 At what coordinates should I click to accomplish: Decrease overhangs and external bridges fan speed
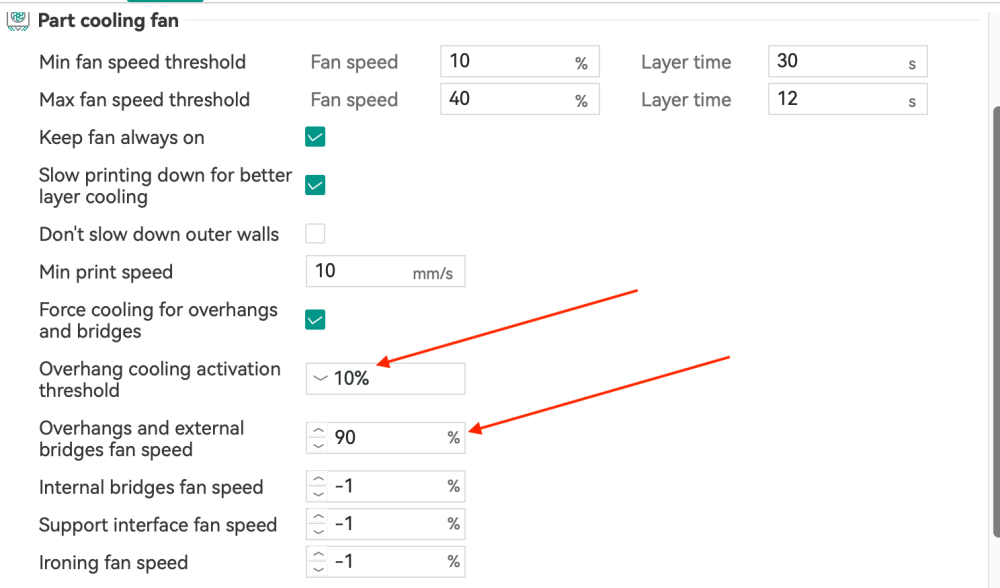tap(318, 444)
